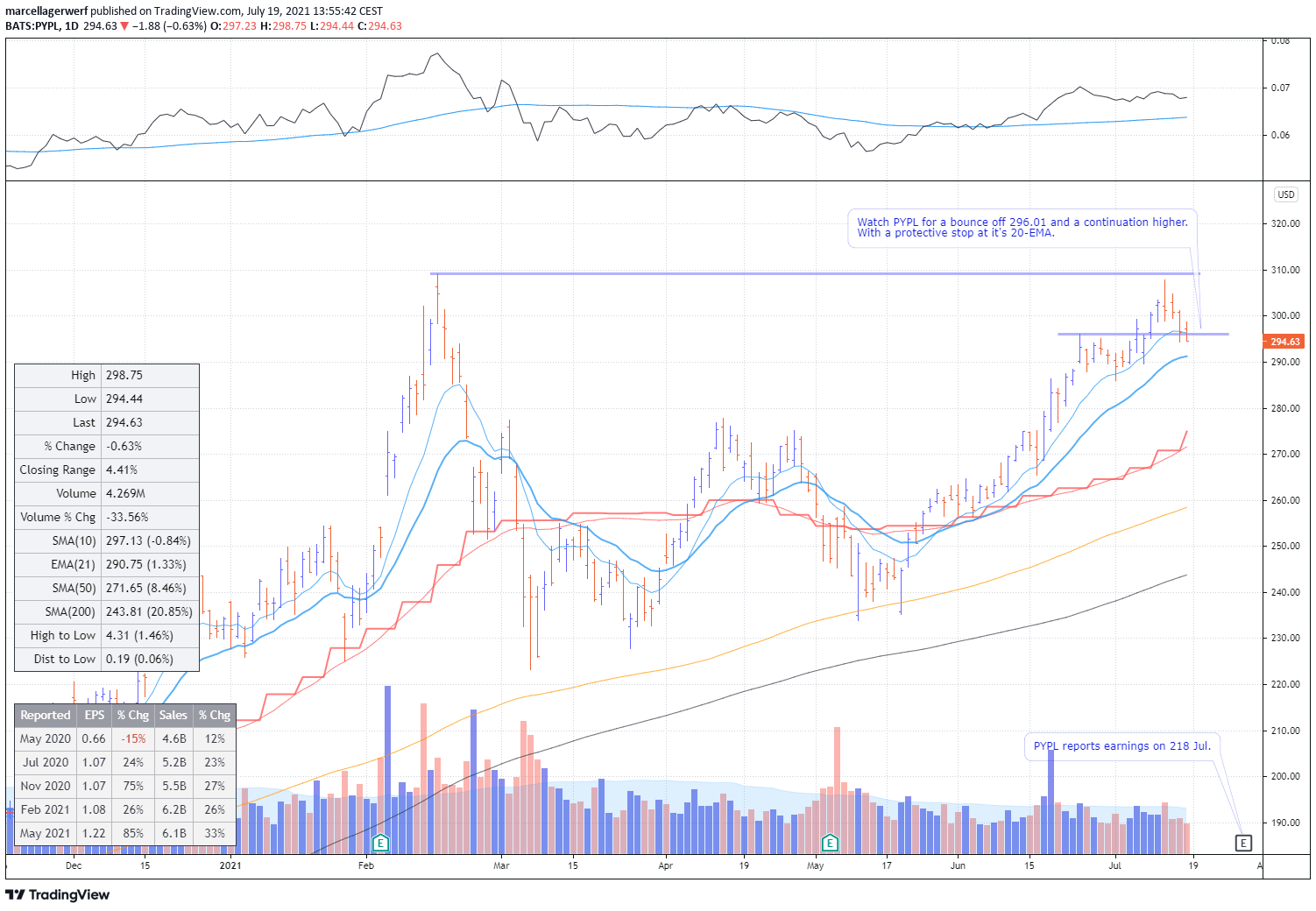This screenshot has width=1316, height=911.
Task: Click the Sales column header
Action: tap(173, 715)
